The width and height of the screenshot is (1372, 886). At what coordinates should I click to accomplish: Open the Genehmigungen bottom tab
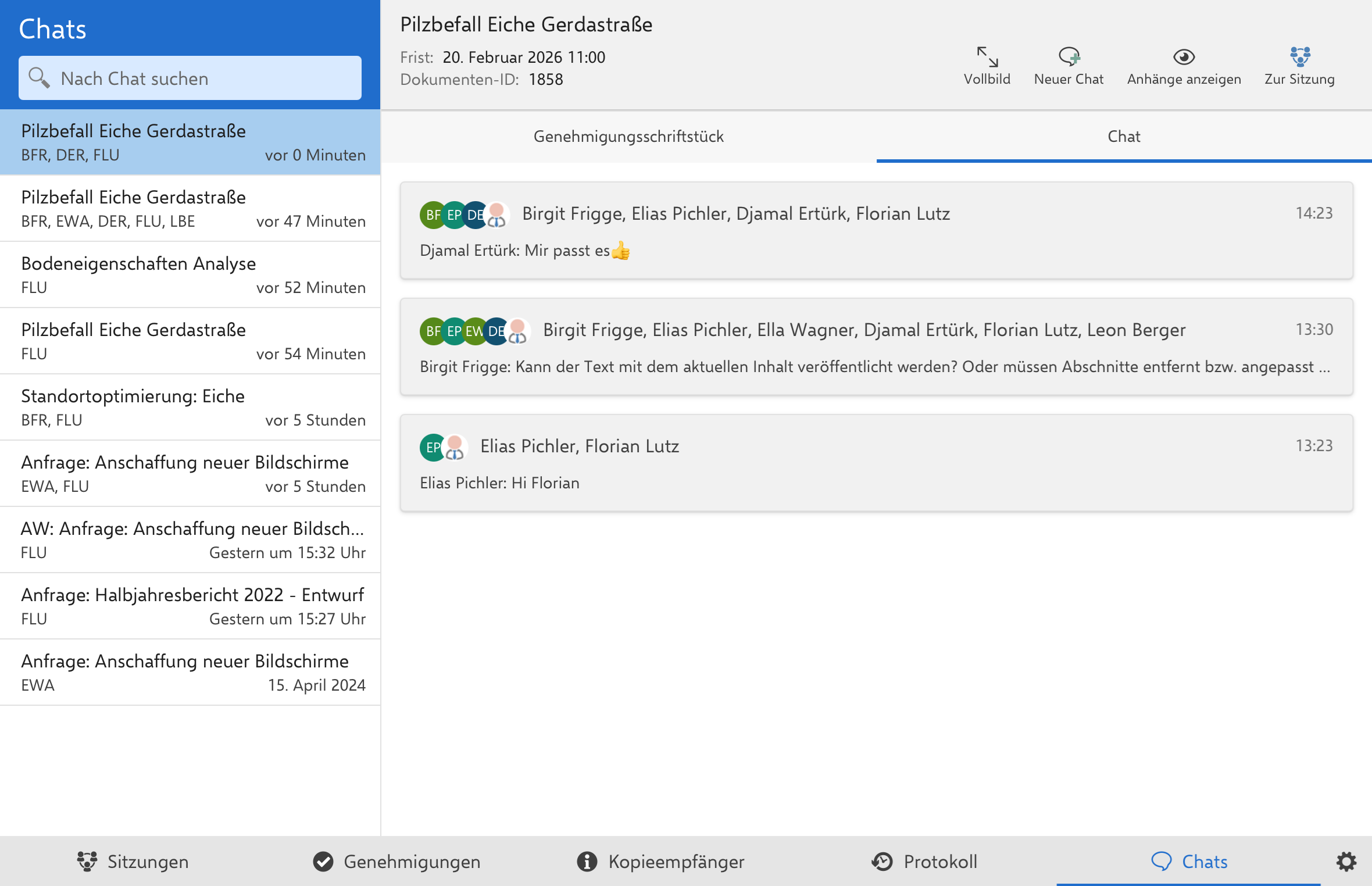(397, 862)
